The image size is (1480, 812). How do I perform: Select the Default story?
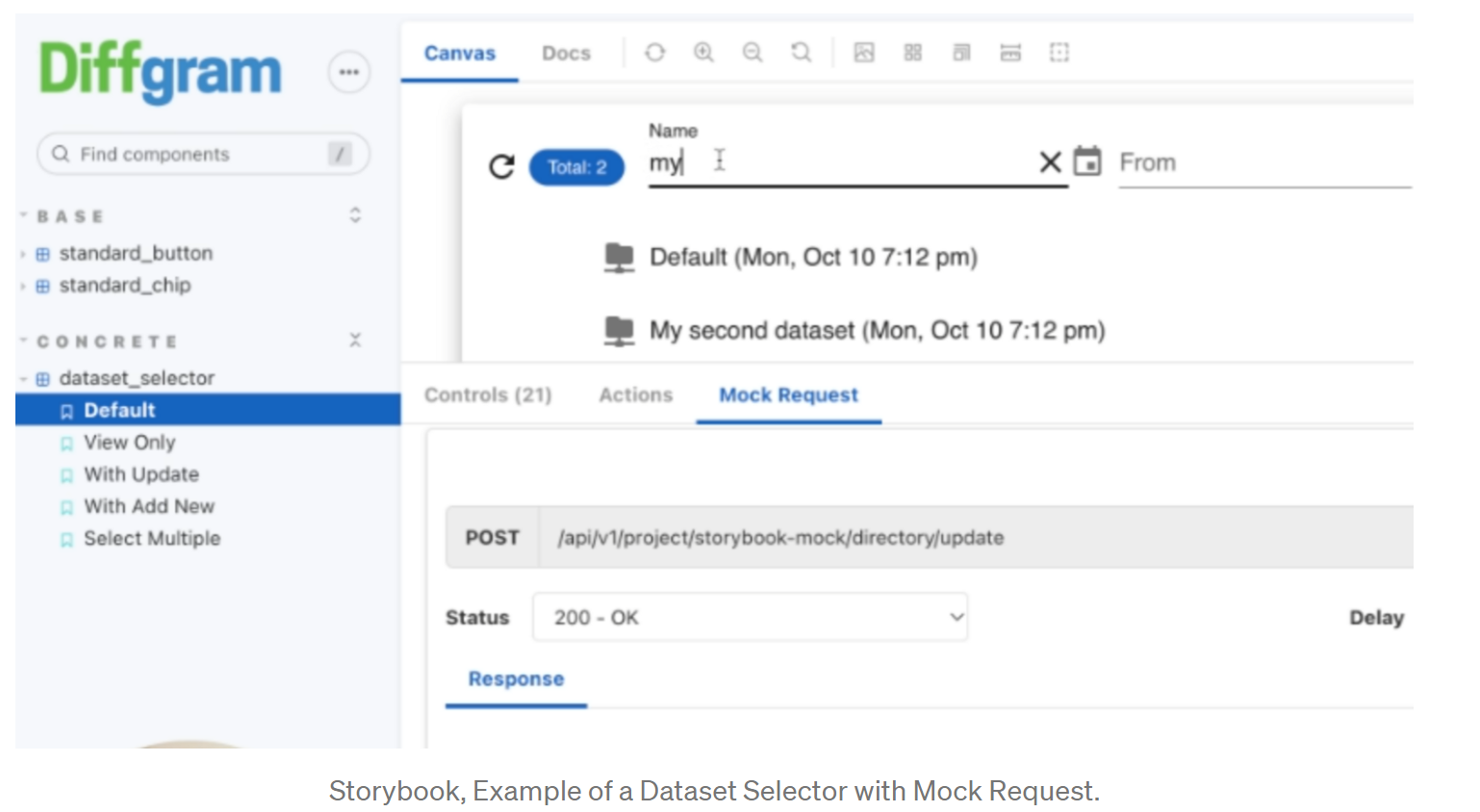tap(208, 410)
